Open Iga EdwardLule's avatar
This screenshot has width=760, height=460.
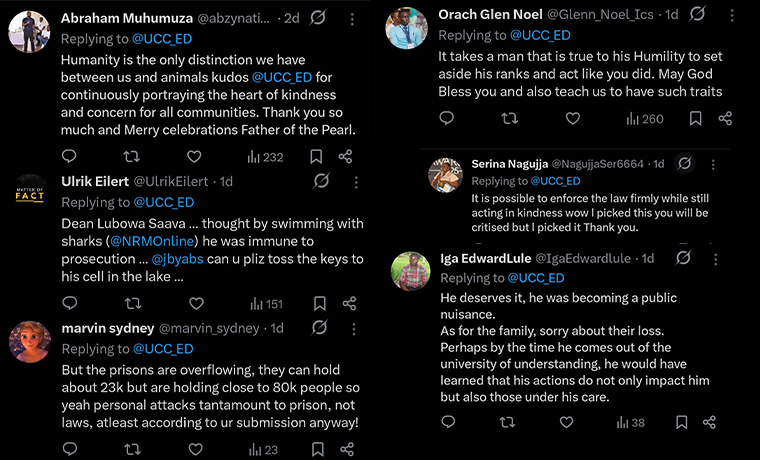[411, 271]
